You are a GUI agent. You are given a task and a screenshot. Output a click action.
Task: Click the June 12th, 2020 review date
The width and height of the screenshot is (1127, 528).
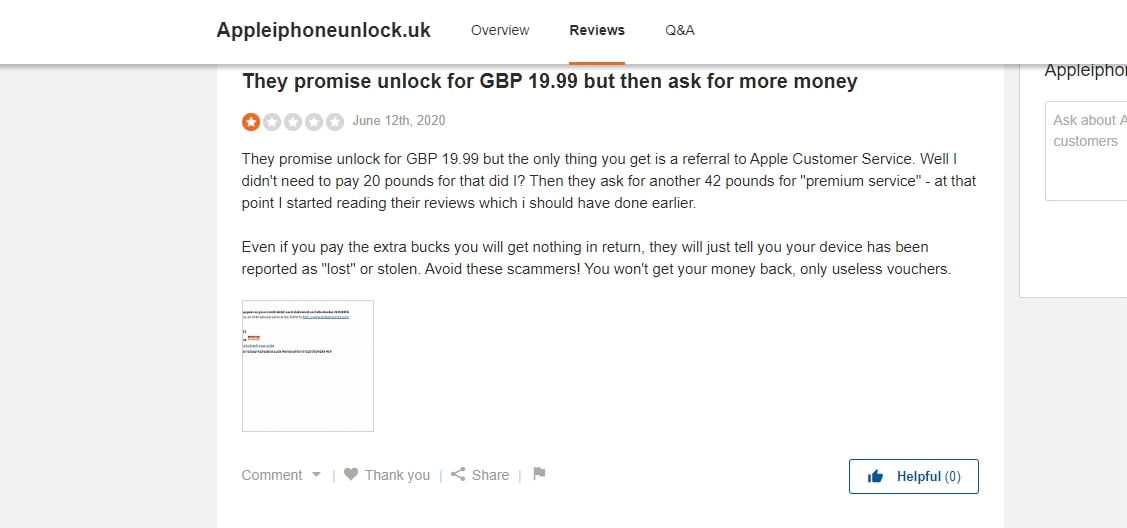[399, 121]
